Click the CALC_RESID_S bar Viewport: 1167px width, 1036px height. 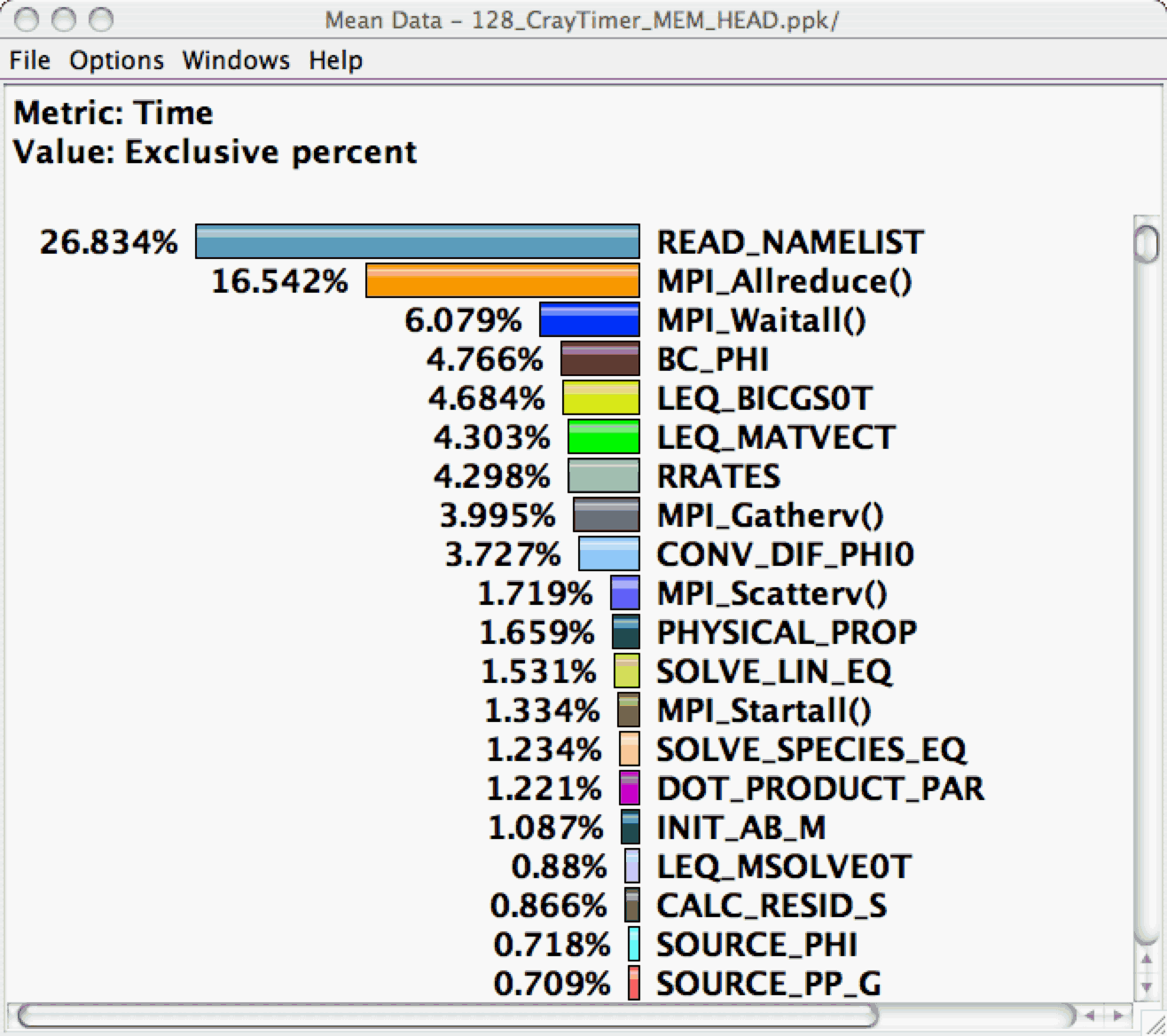pyautogui.click(x=632, y=905)
